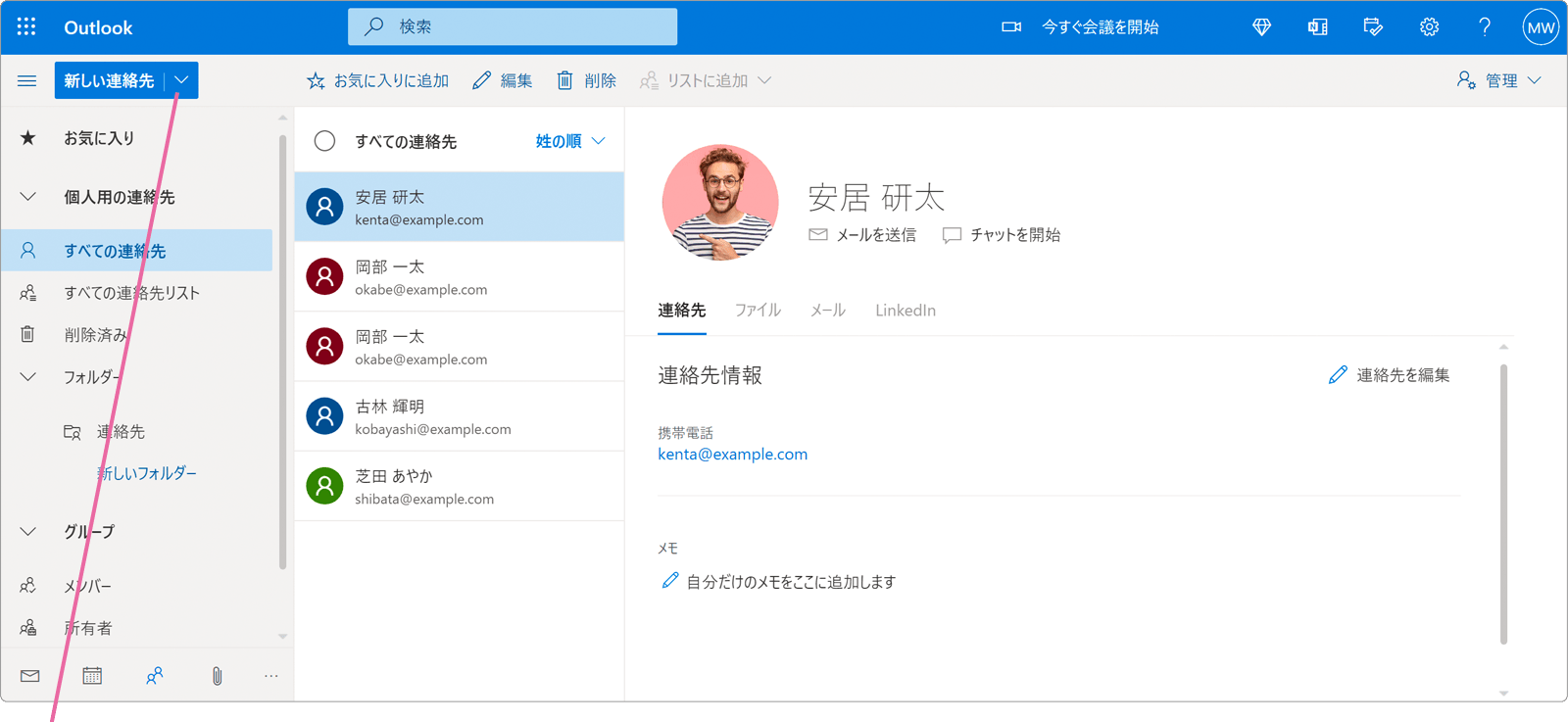Image resolution: width=1568 pixels, height=722 pixels.
Task: Switch to 連絡先 tab
Action: tap(682, 311)
